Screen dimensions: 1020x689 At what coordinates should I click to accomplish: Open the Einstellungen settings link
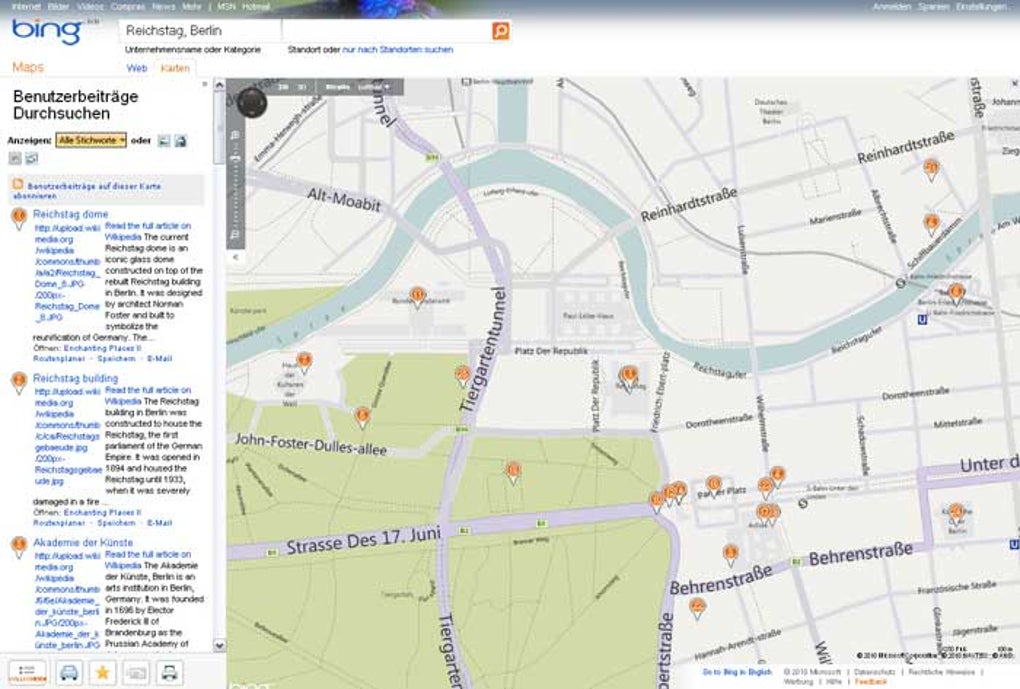coord(981,7)
